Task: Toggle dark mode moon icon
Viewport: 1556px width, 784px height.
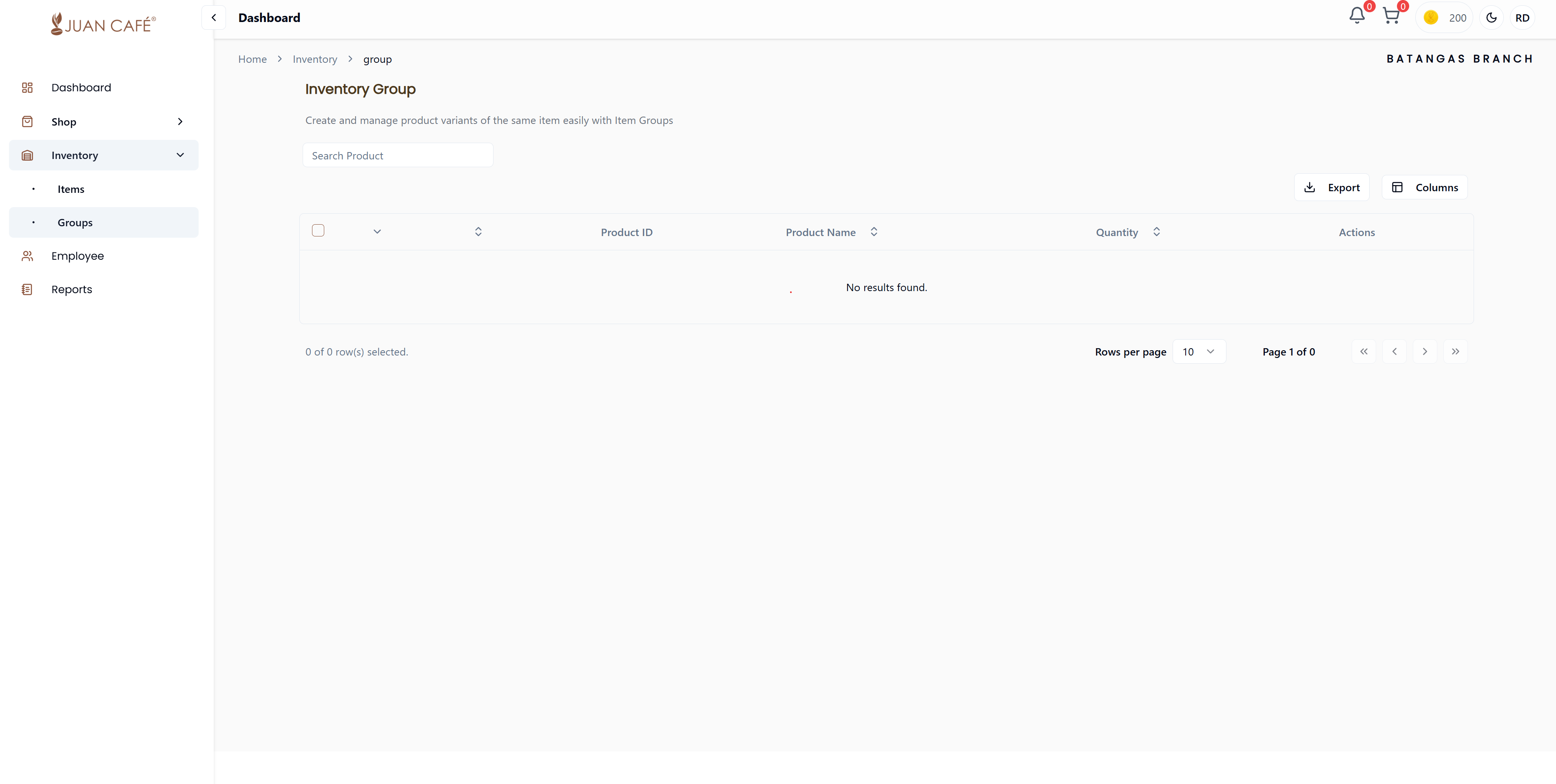Action: tap(1491, 18)
